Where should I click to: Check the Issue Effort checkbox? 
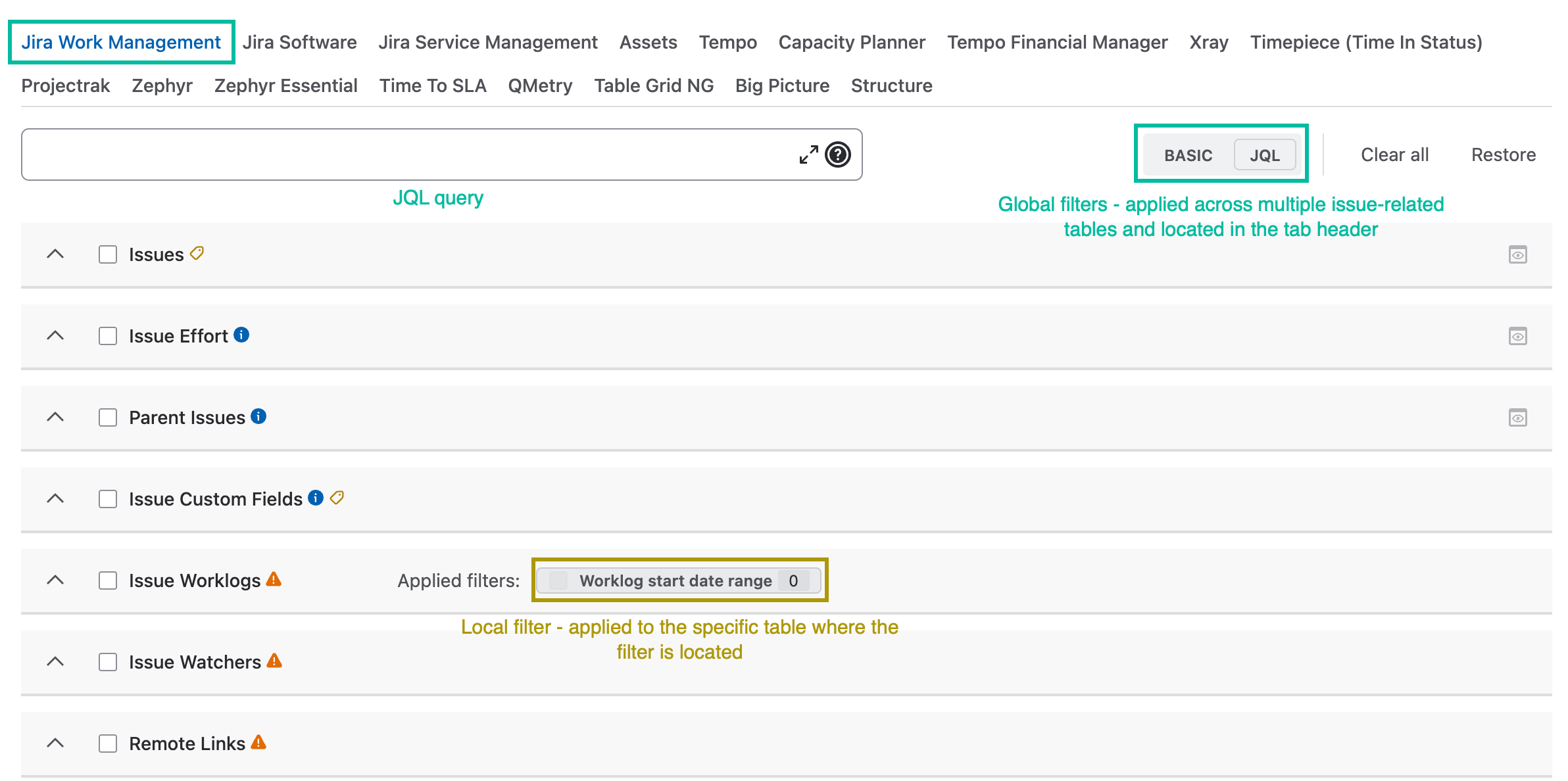coord(108,336)
